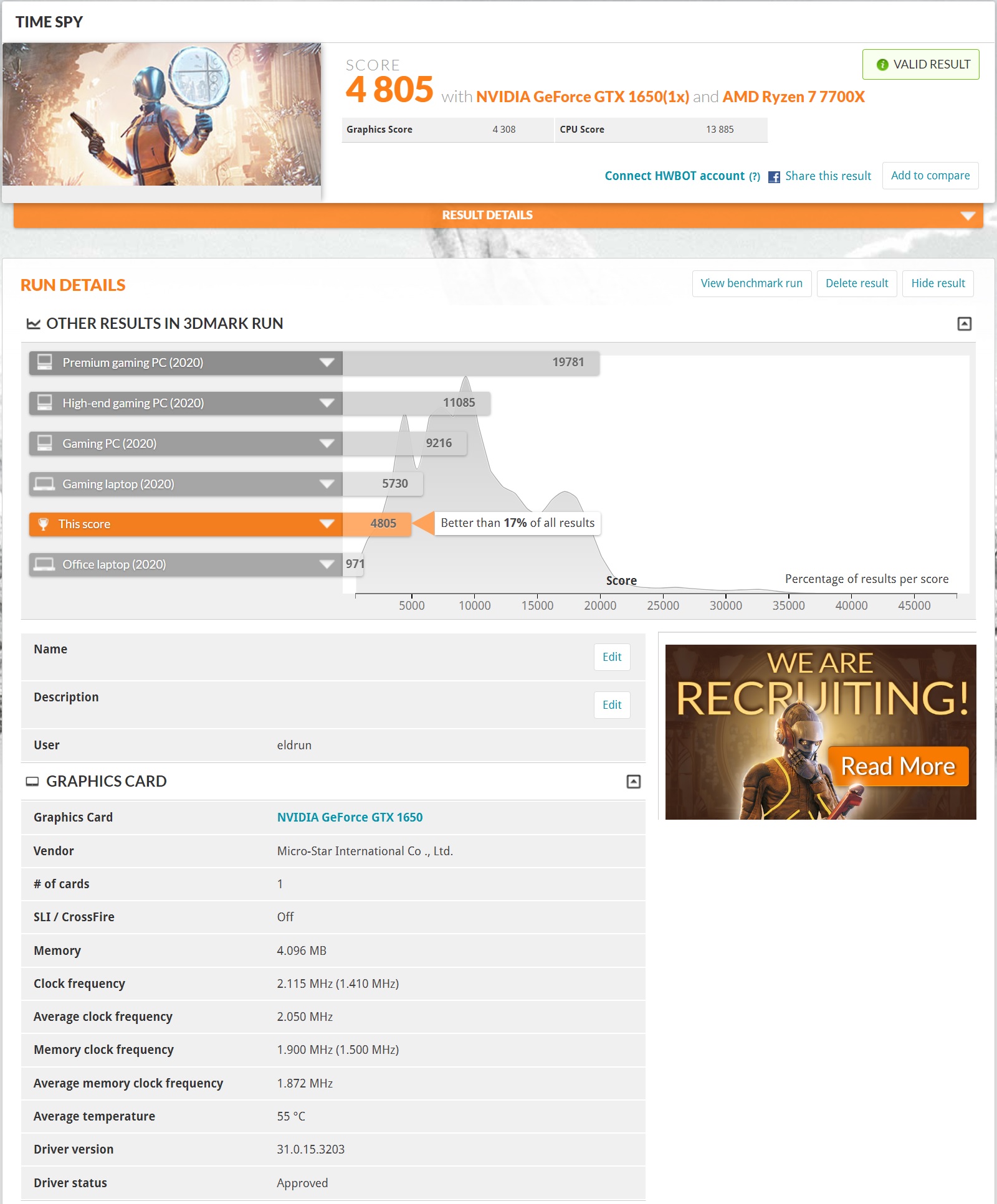
Task: Click the trophy icon on This score
Action: (43, 524)
